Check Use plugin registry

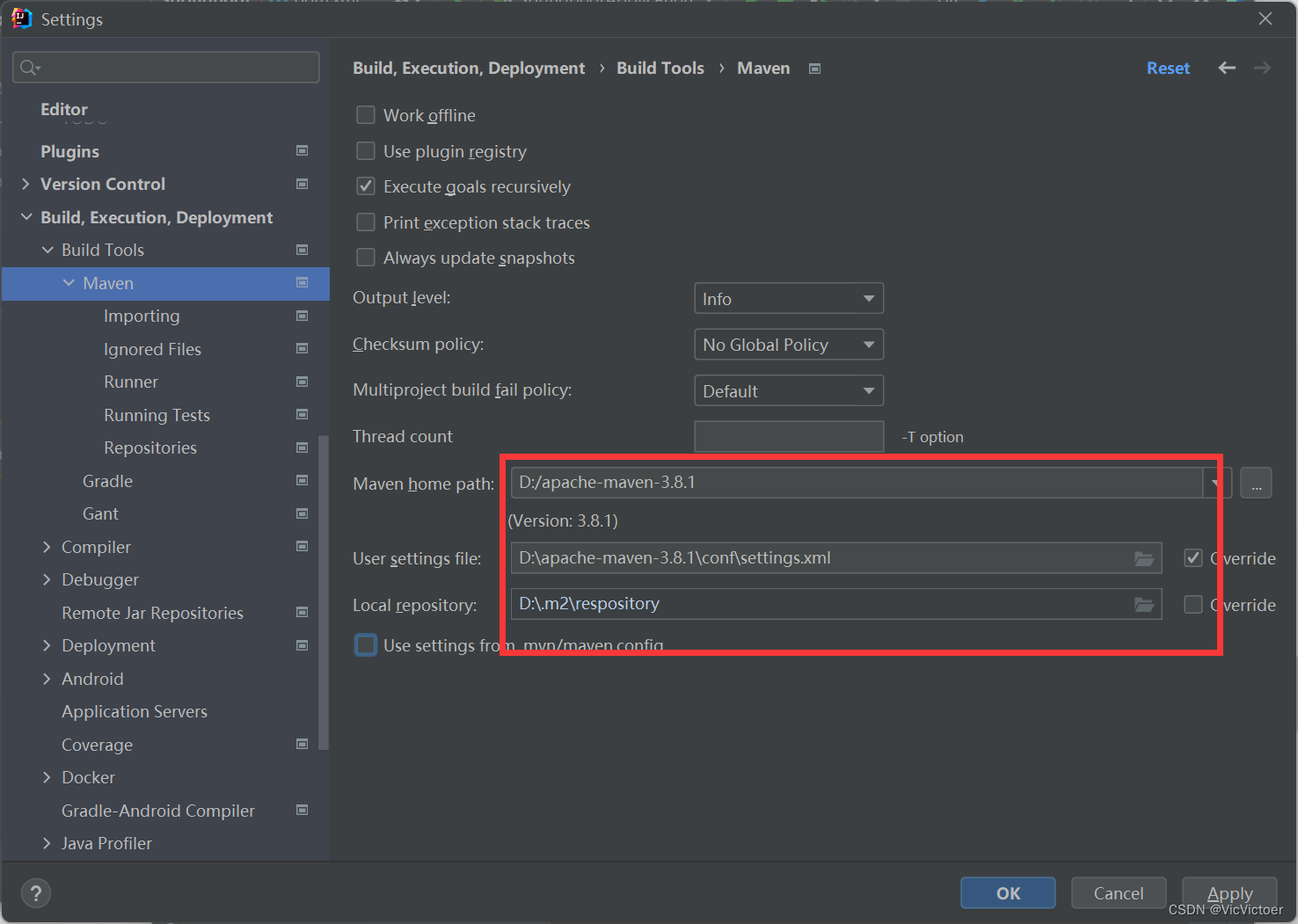pyautogui.click(x=366, y=151)
